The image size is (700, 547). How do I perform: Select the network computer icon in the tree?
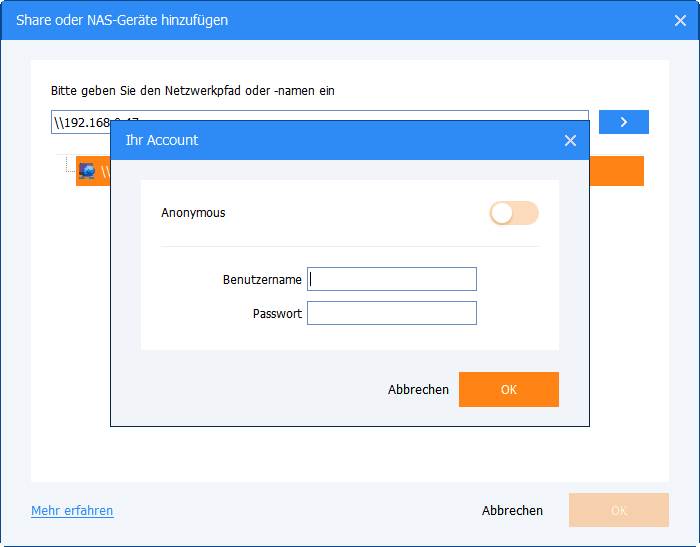pyautogui.click(x=87, y=171)
